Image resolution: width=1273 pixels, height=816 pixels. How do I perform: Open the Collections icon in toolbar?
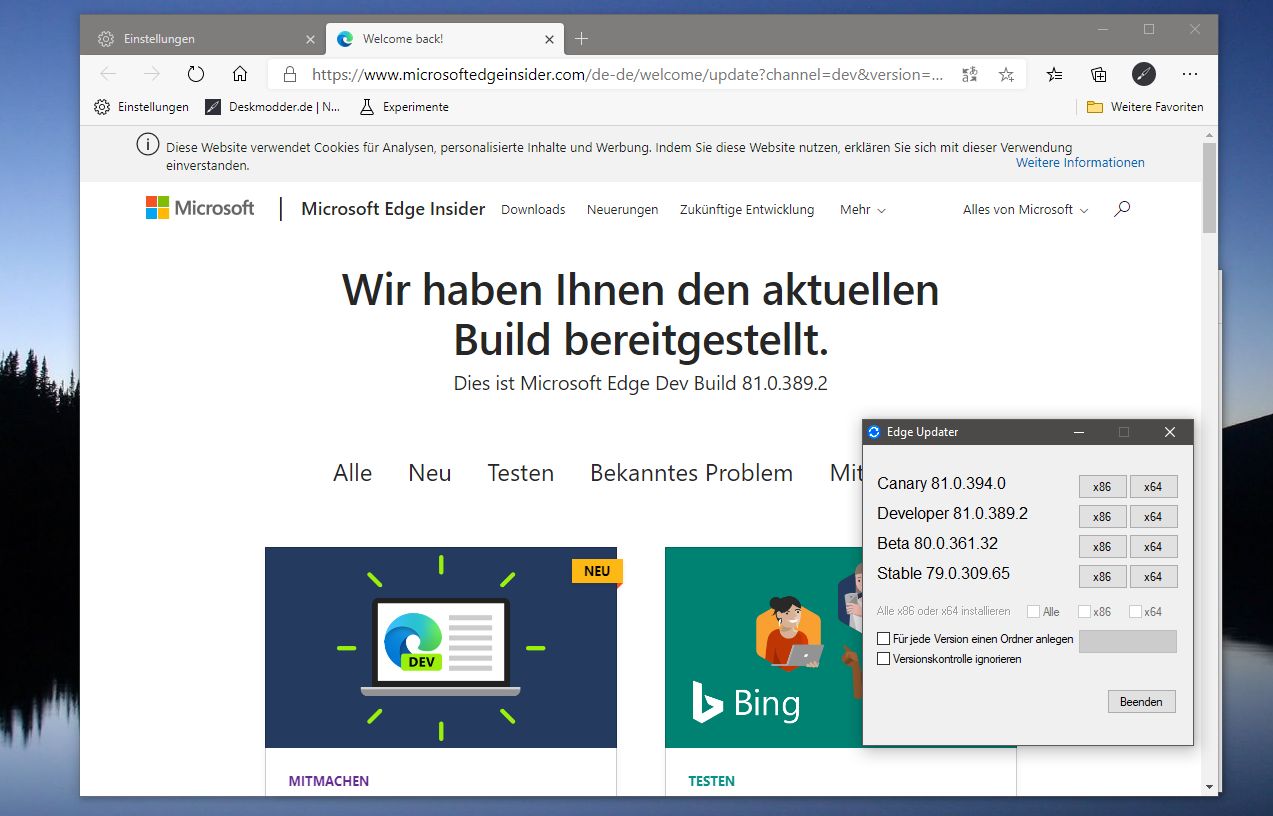pyautogui.click(x=1099, y=74)
